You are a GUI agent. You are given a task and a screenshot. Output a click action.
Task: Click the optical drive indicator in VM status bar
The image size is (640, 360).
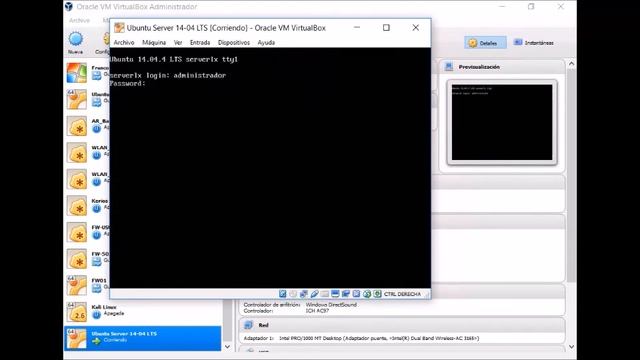(293, 293)
